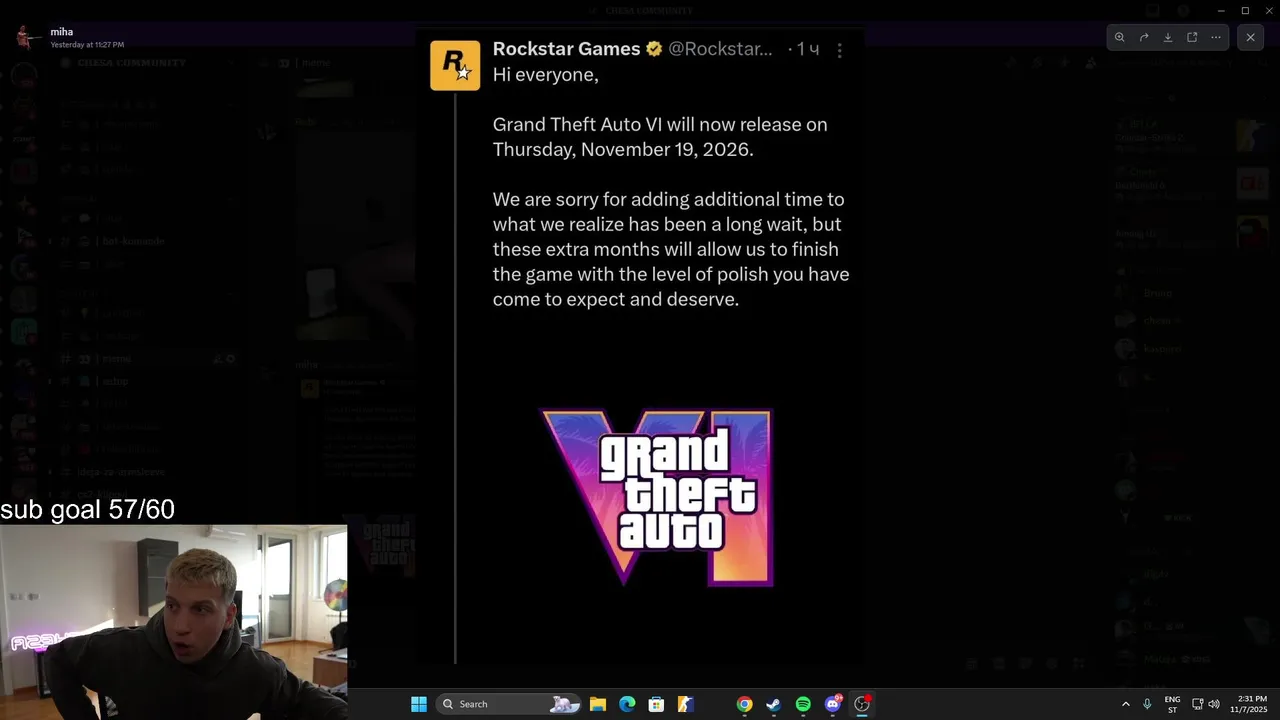
Task: Click the Grand Theft Auto VI logo
Action: [x=657, y=497]
